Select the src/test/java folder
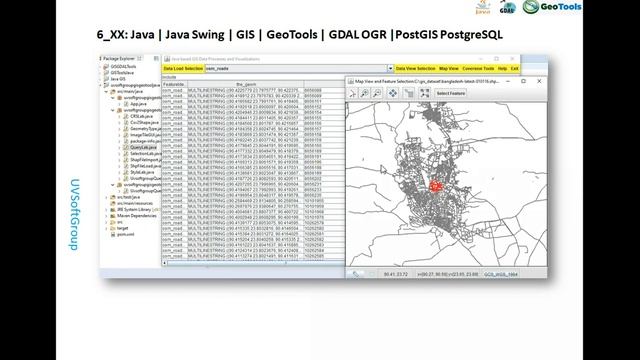The height and width of the screenshot is (360, 640). coord(128,197)
